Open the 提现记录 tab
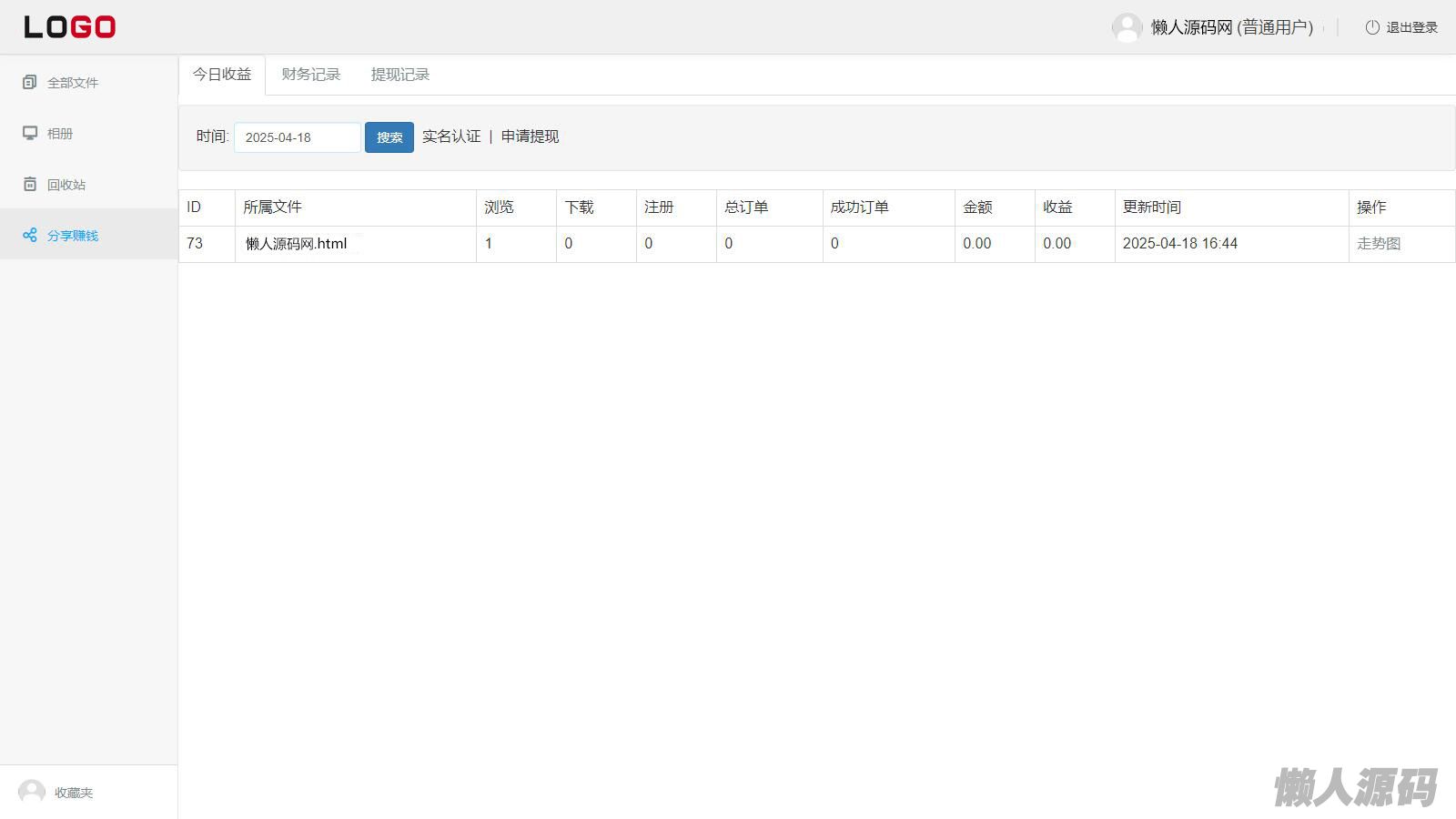 (399, 75)
